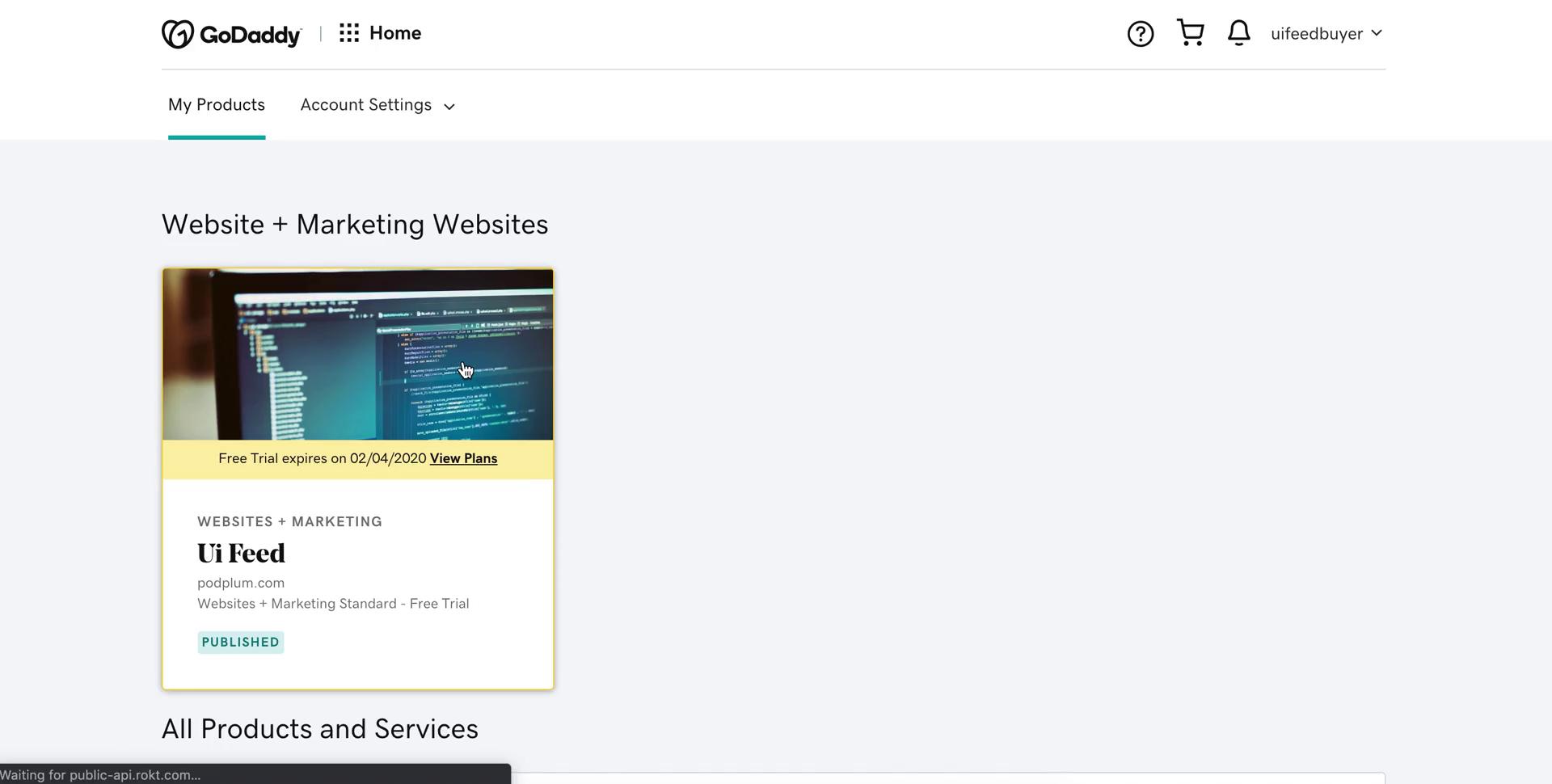
Task: Open the uifeedbuyer account name
Action: click(1316, 34)
